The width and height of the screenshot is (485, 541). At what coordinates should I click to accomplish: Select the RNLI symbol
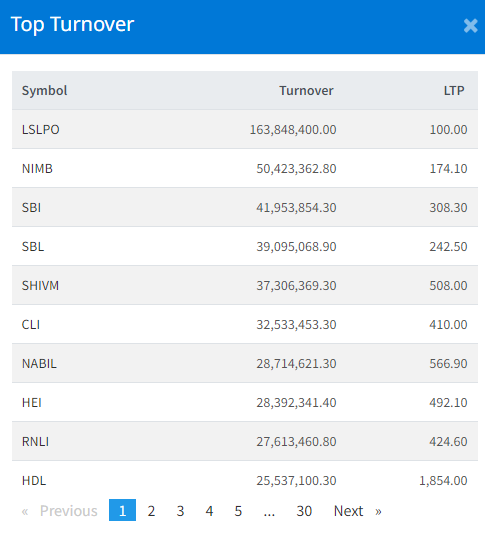pyautogui.click(x=35, y=442)
